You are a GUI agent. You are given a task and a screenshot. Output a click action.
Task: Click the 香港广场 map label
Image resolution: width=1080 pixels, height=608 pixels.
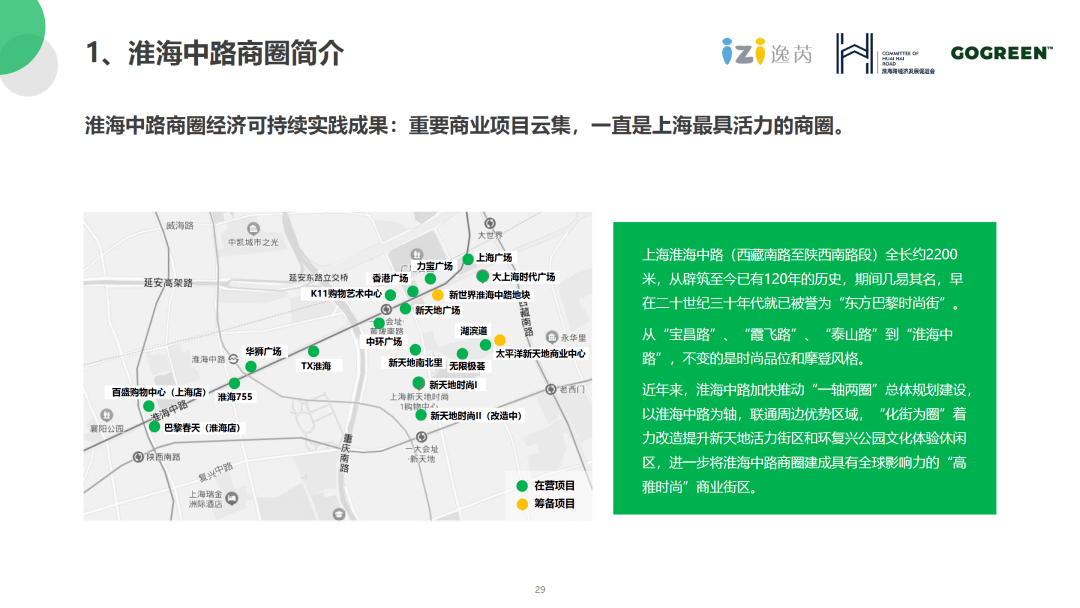pyautogui.click(x=390, y=278)
